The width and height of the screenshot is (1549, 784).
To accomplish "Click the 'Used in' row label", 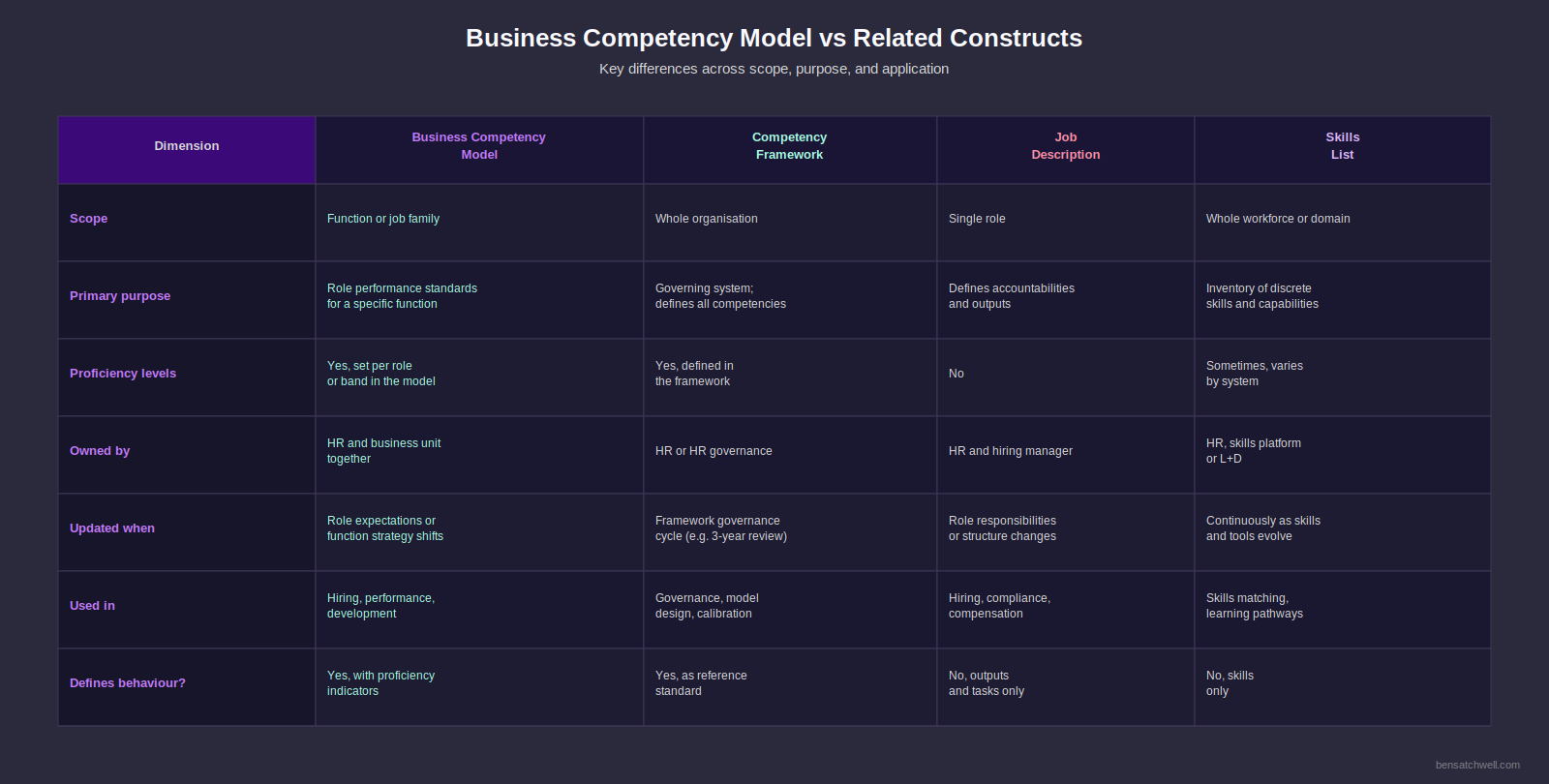I will [92, 606].
